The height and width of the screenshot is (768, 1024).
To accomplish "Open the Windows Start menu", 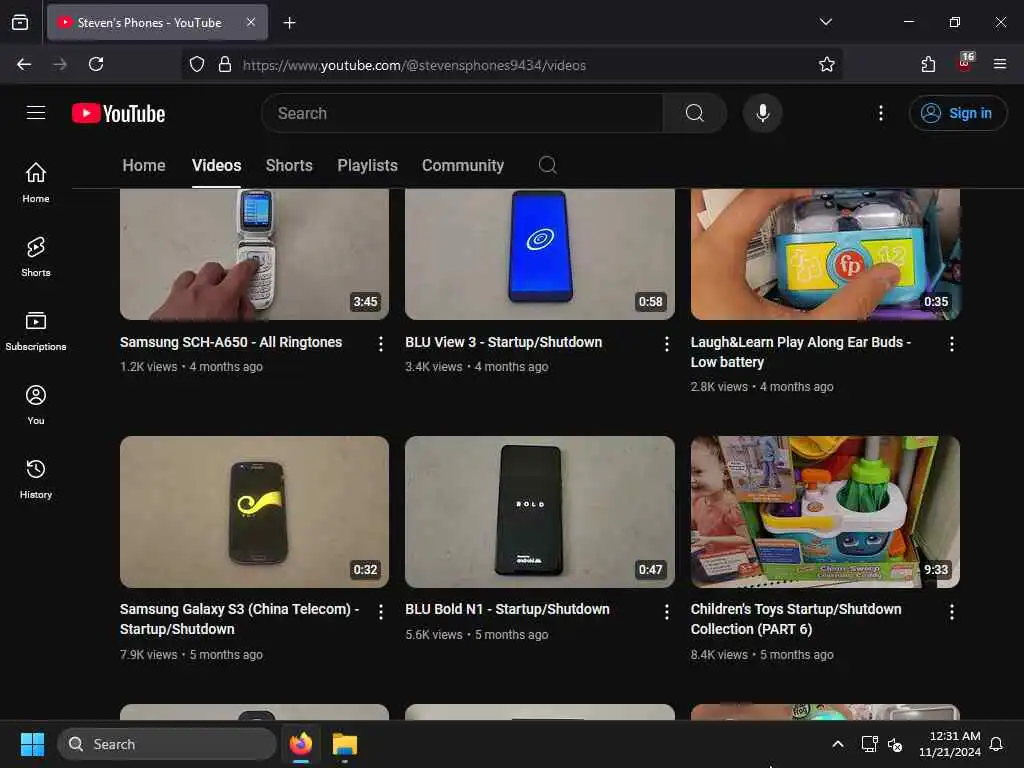I will point(32,744).
